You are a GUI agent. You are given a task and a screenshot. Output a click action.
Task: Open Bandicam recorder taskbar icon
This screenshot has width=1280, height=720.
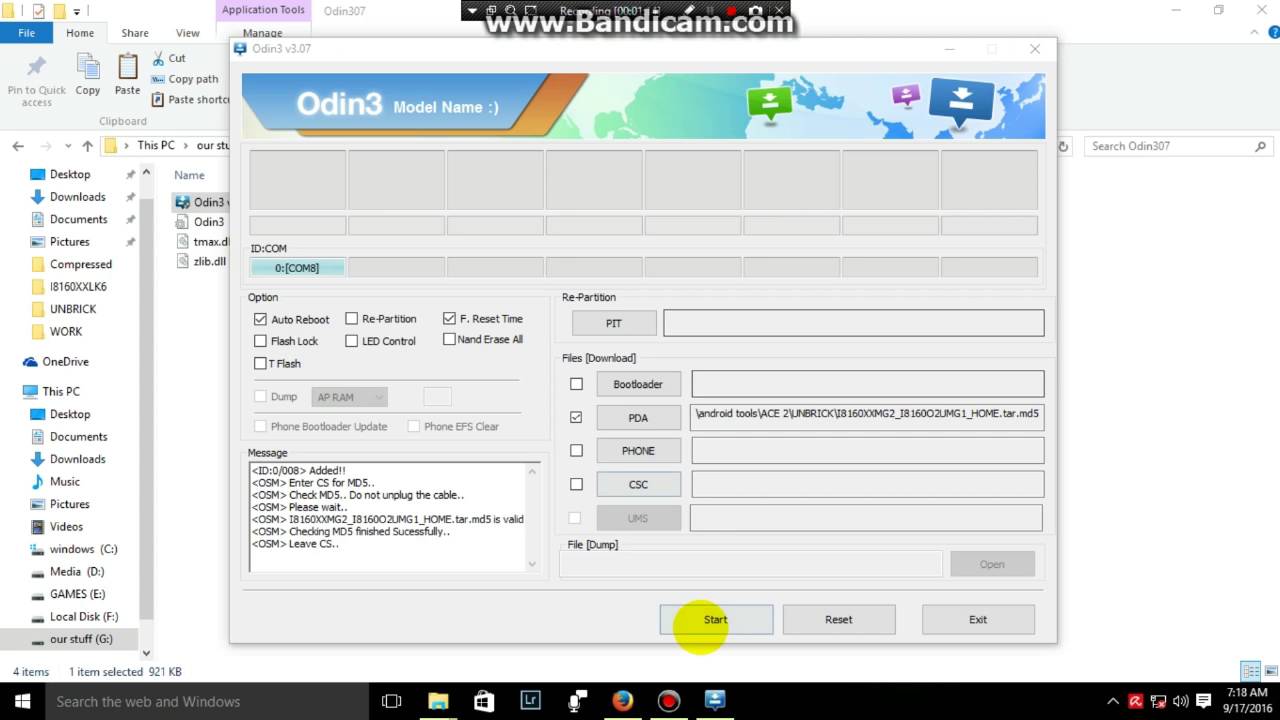pyautogui.click(x=669, y=701)
